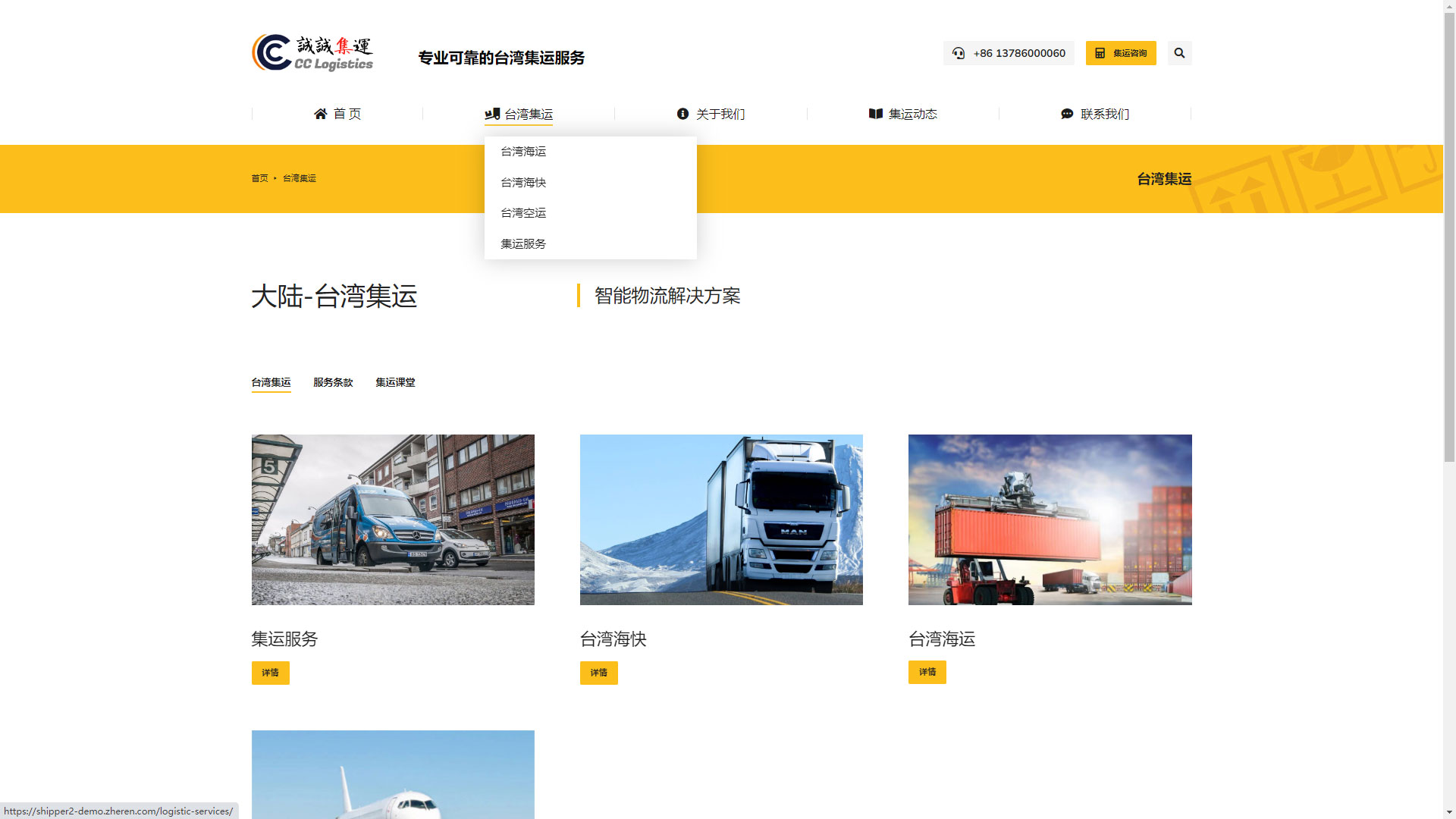The height and width of the screenshot is (819, 1456).
Task: Click the 台湾海运 card title
Action: pyautogui.click(x=942, y=639)
